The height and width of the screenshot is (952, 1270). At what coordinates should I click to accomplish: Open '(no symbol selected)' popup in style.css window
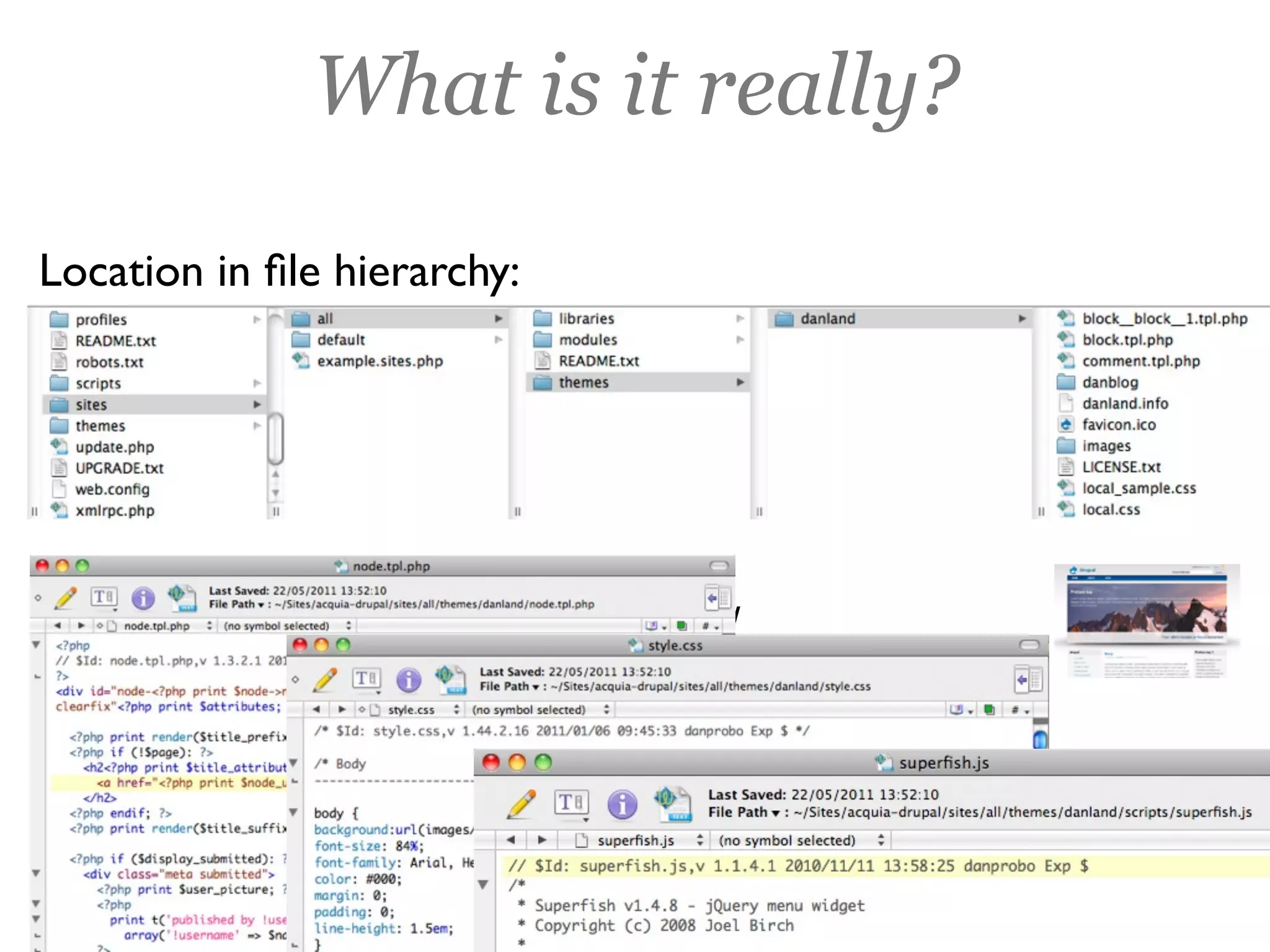point(540,710)
